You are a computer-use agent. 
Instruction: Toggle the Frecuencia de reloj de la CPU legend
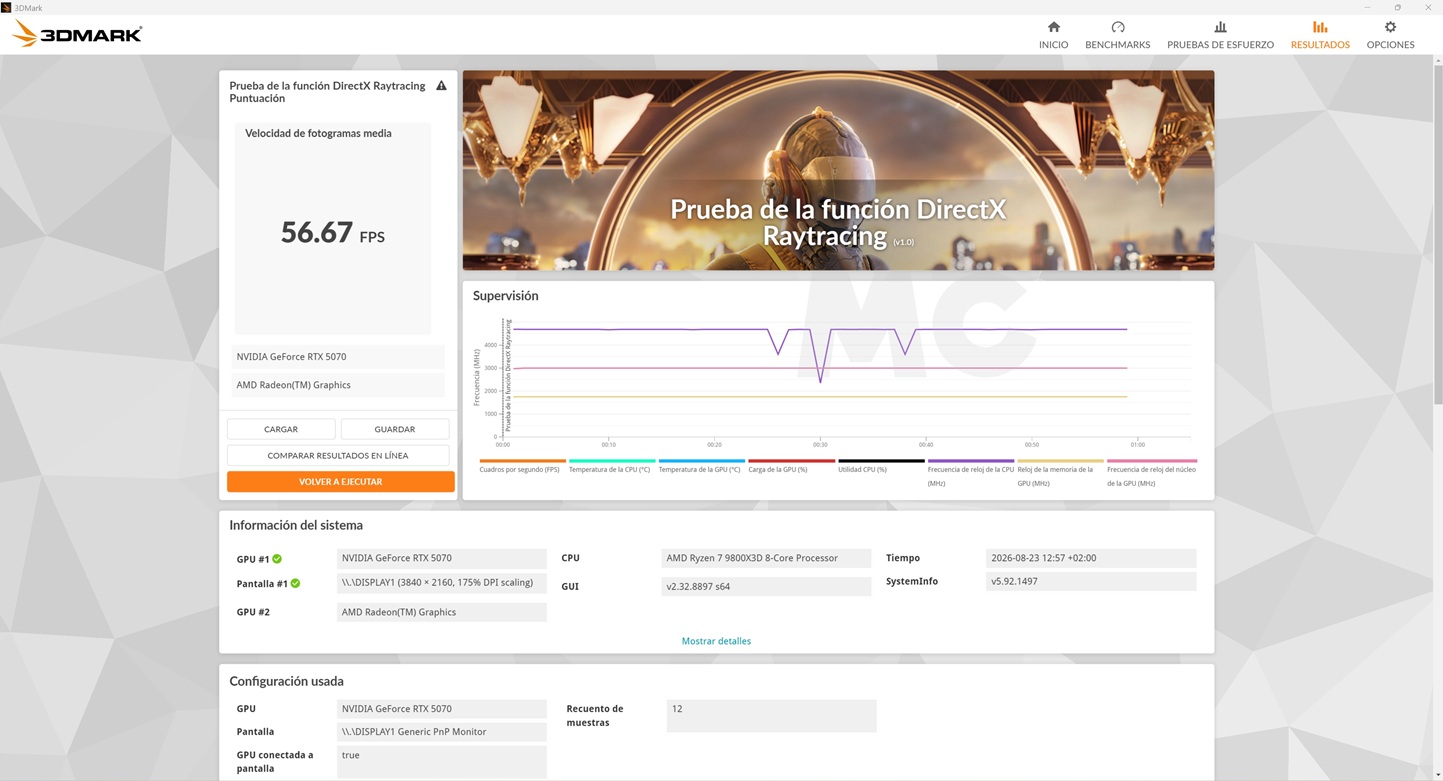point(971,473)
